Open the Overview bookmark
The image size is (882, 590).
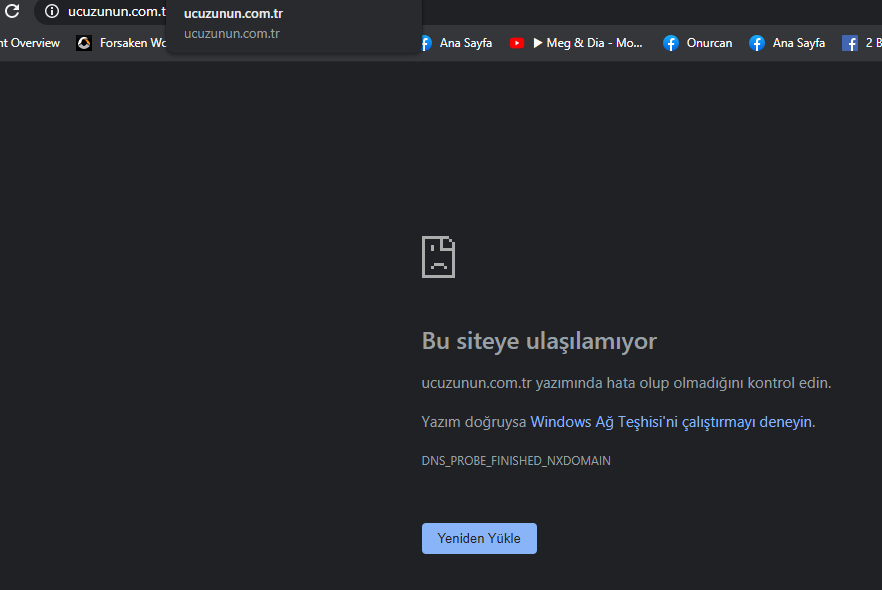pyautogui.click(x=30, y=43)
